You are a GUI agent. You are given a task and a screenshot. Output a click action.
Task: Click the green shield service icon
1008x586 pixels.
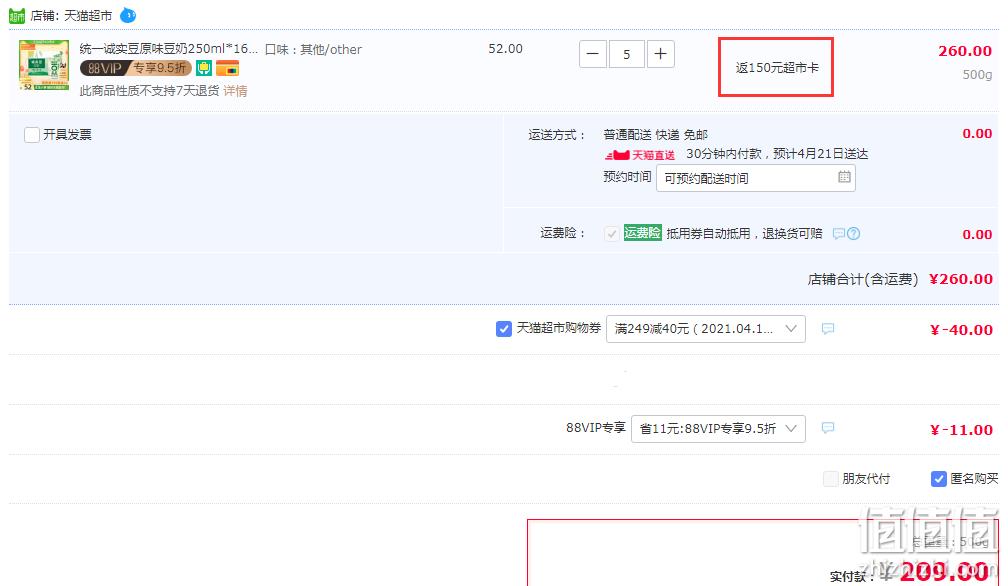204,68
